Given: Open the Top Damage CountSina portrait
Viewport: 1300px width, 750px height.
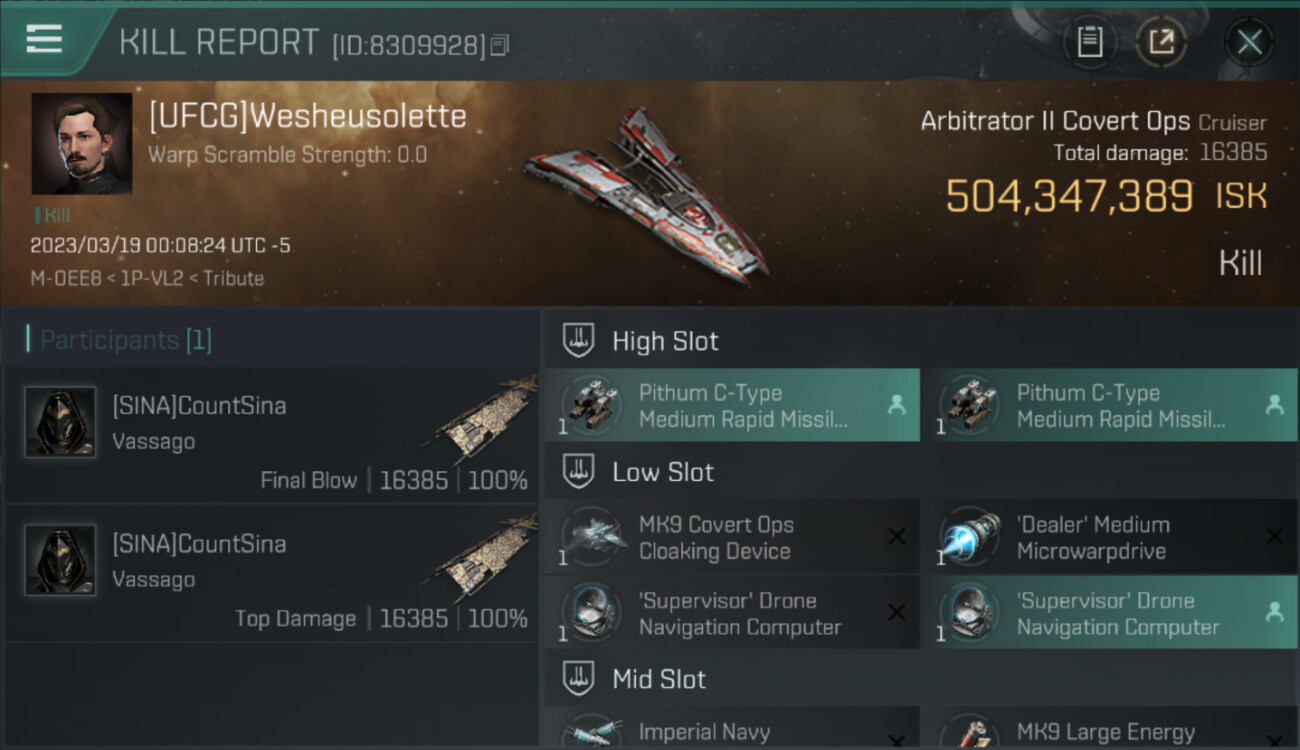Looking at the screenshot, I should [60, 560].
